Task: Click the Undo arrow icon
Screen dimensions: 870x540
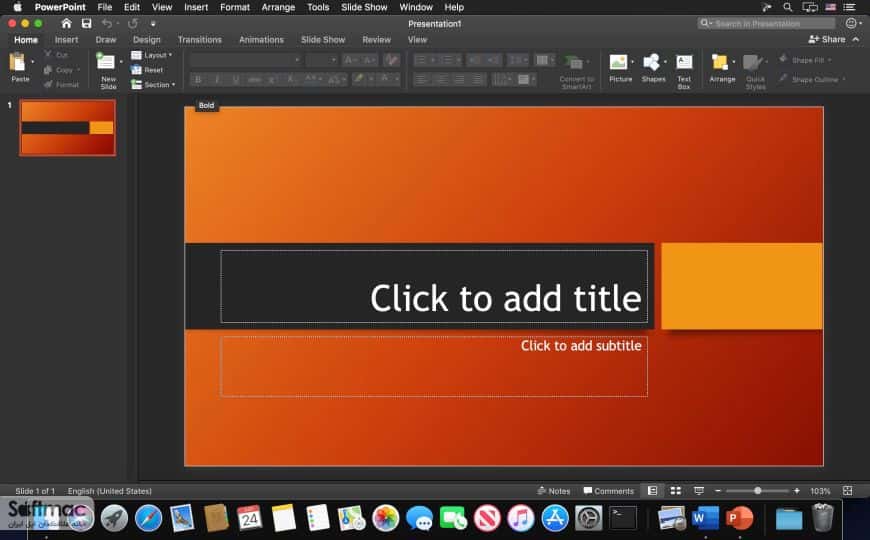Action: [x=107, y=23]
